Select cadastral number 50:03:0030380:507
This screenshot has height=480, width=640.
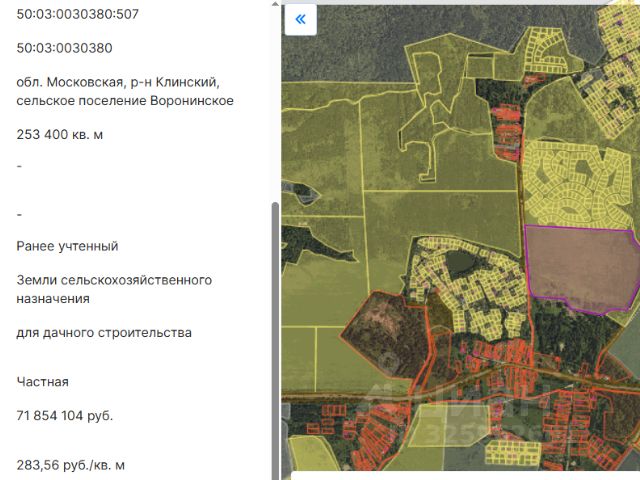78,14
